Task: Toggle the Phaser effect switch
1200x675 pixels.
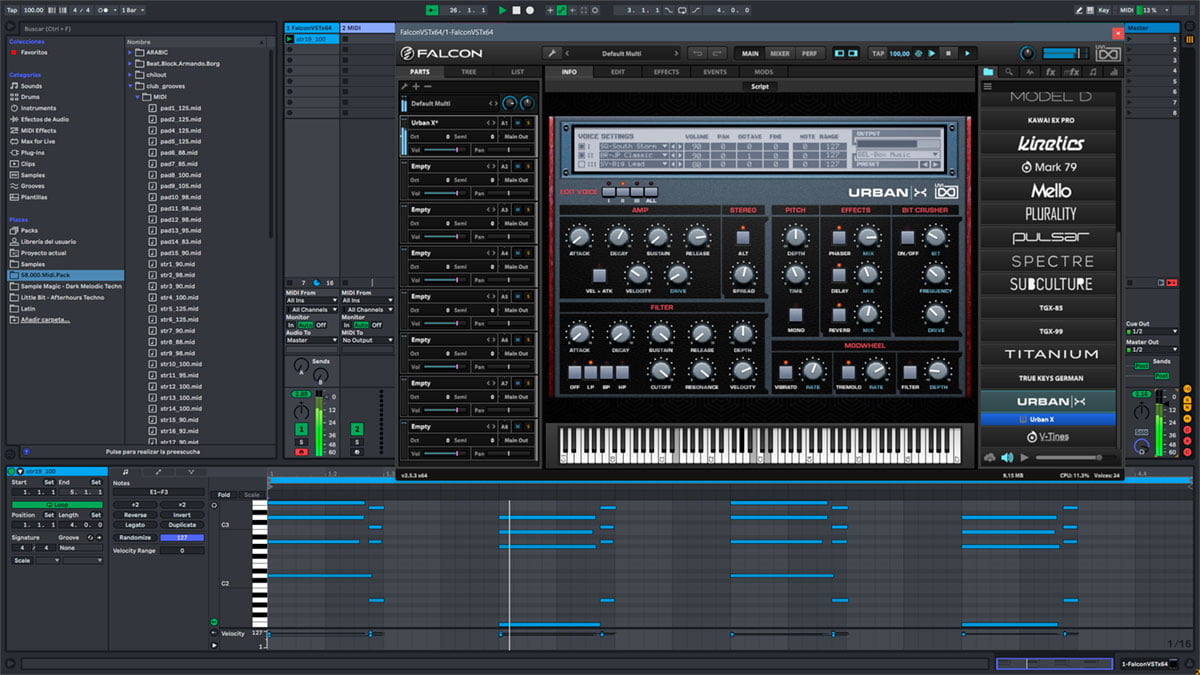Action: pyautogui.click(x=840, y=238)
